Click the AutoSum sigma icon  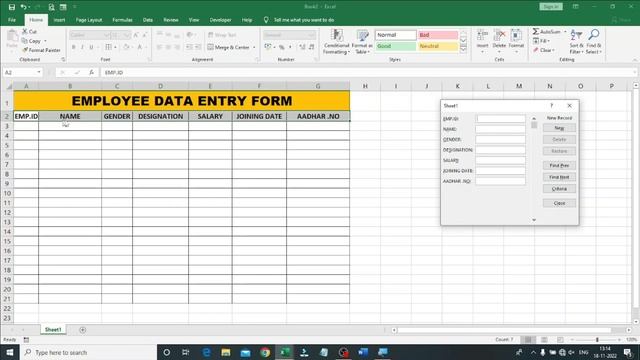[536, 31]
